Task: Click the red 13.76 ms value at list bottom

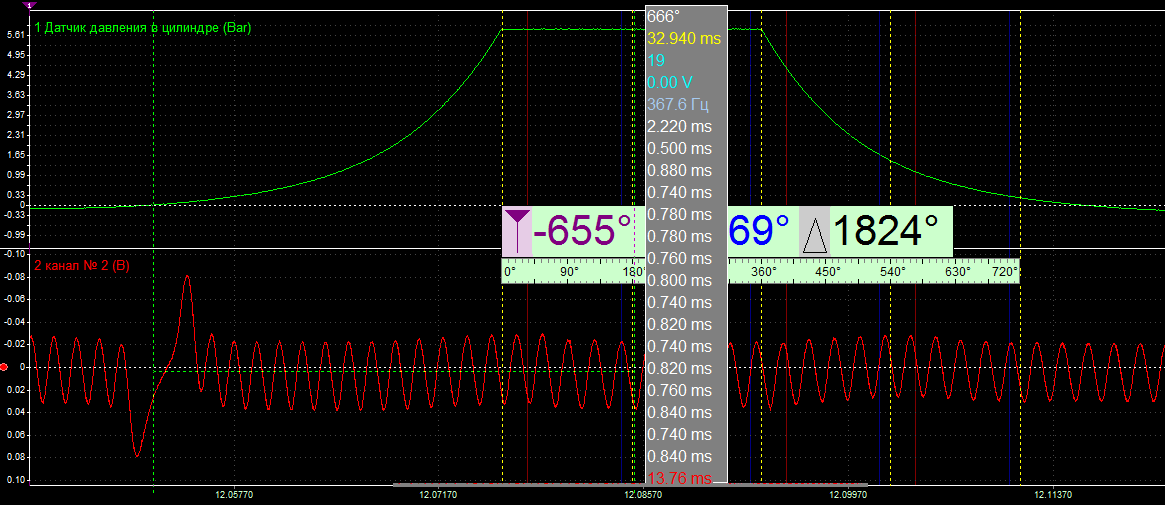Action: coord(680,478)
